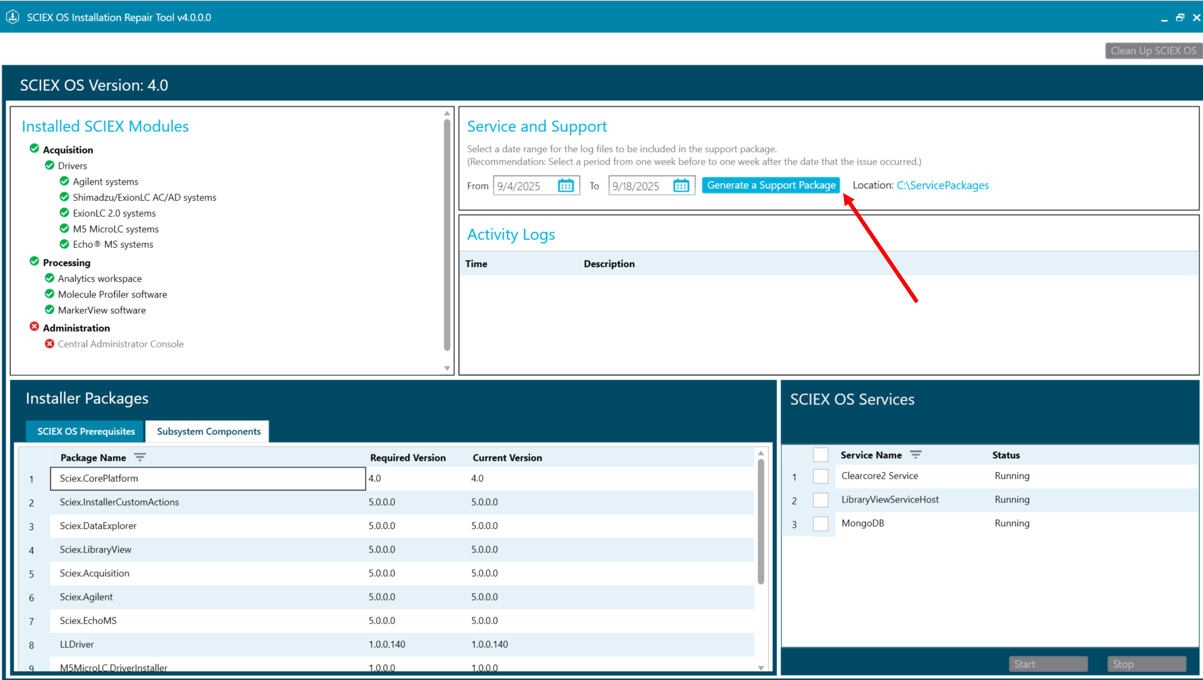This screenshot has width=1203, height=680.
Task: Toggle the select-all services header checkbox
Action: point(820,455)
